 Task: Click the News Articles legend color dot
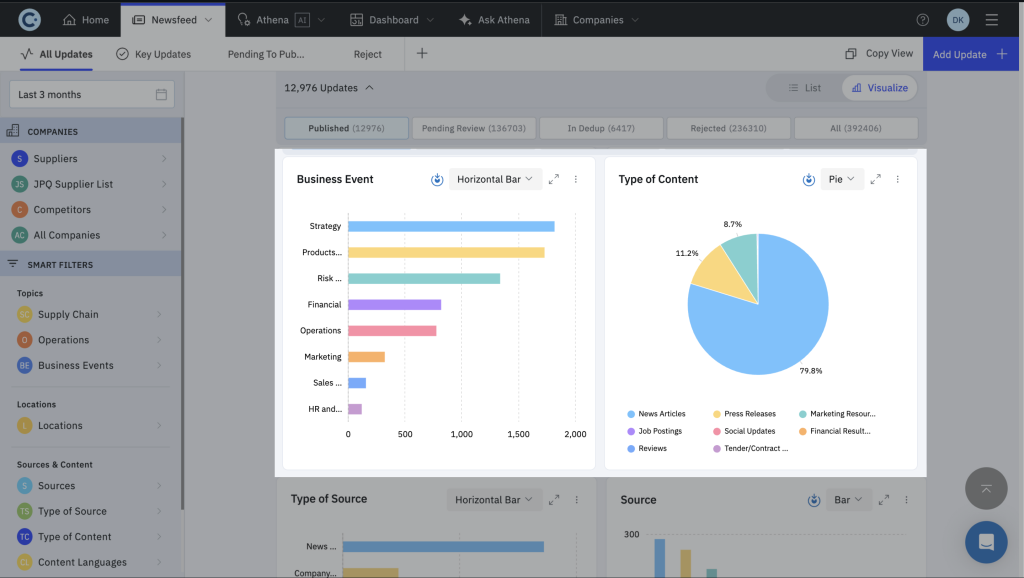point(629,414)
